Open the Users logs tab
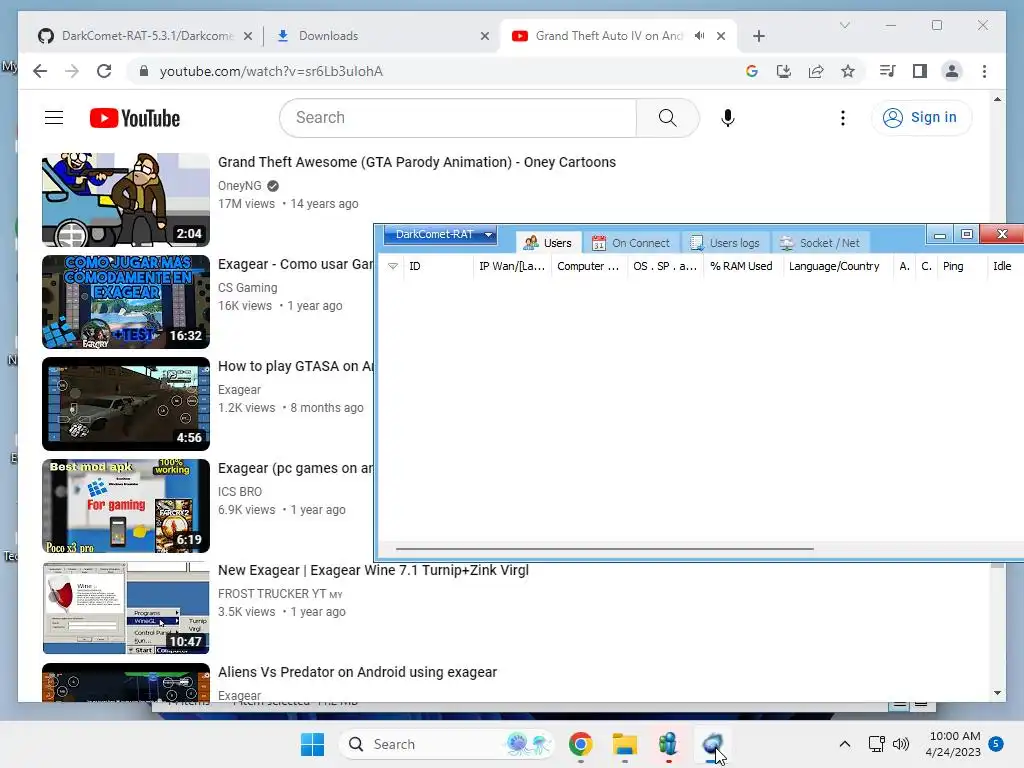The height and width of the screenshot is (768, 1024). tap(725, 243)
